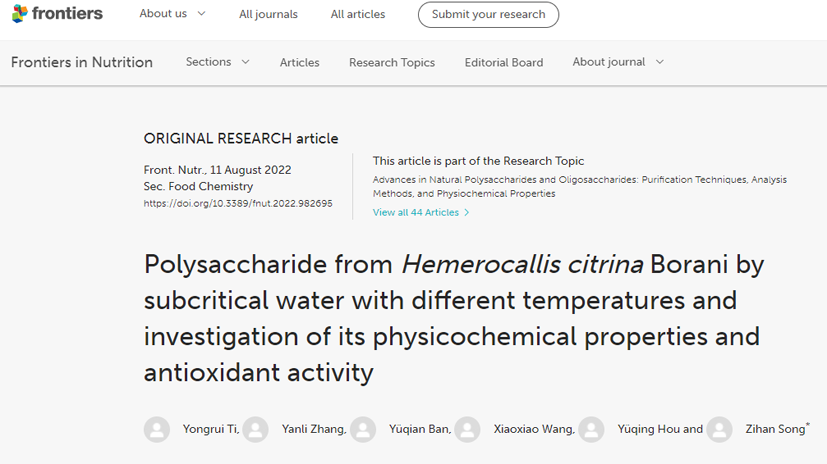Open the Sections dropdown menu

(217, 62)
